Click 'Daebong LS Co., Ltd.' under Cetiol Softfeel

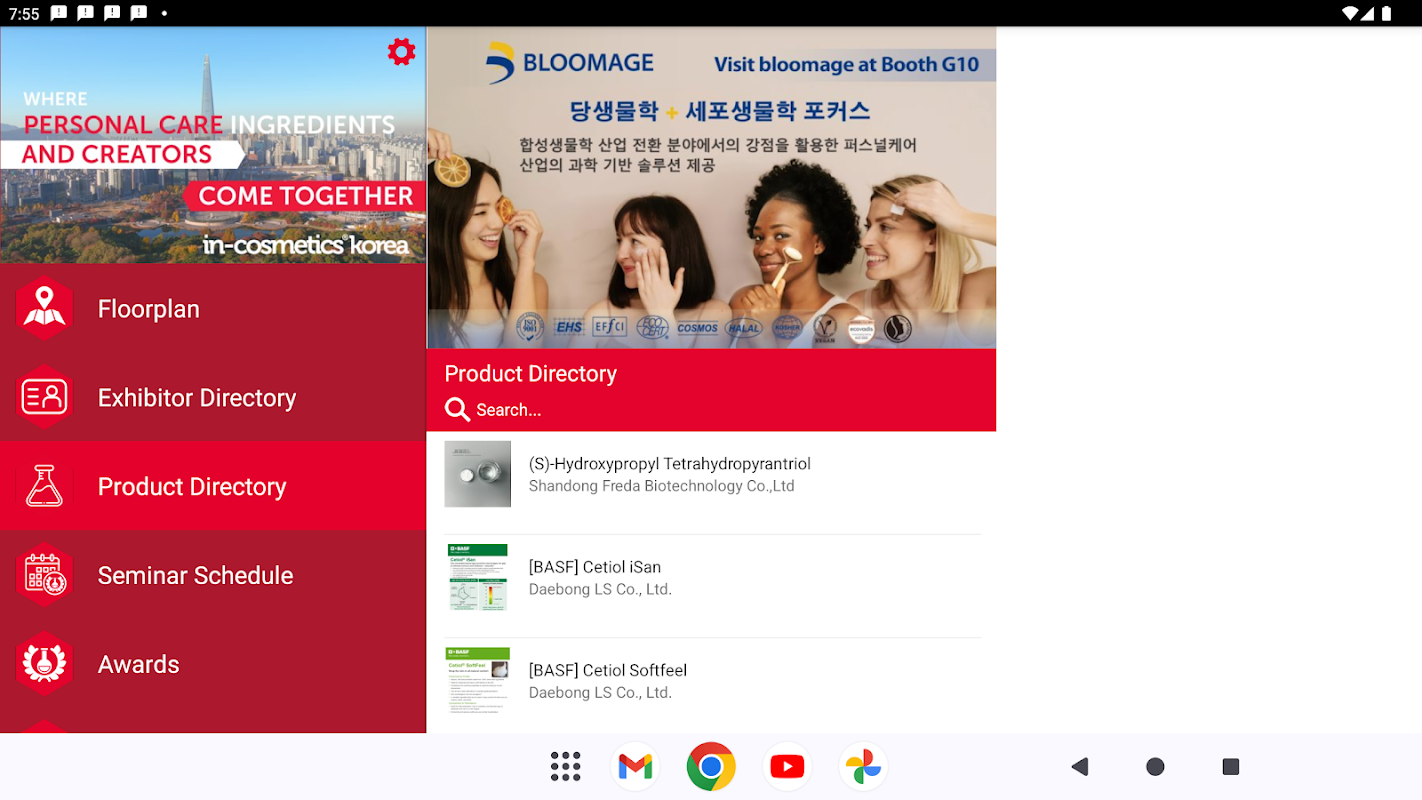pos(600,692)
